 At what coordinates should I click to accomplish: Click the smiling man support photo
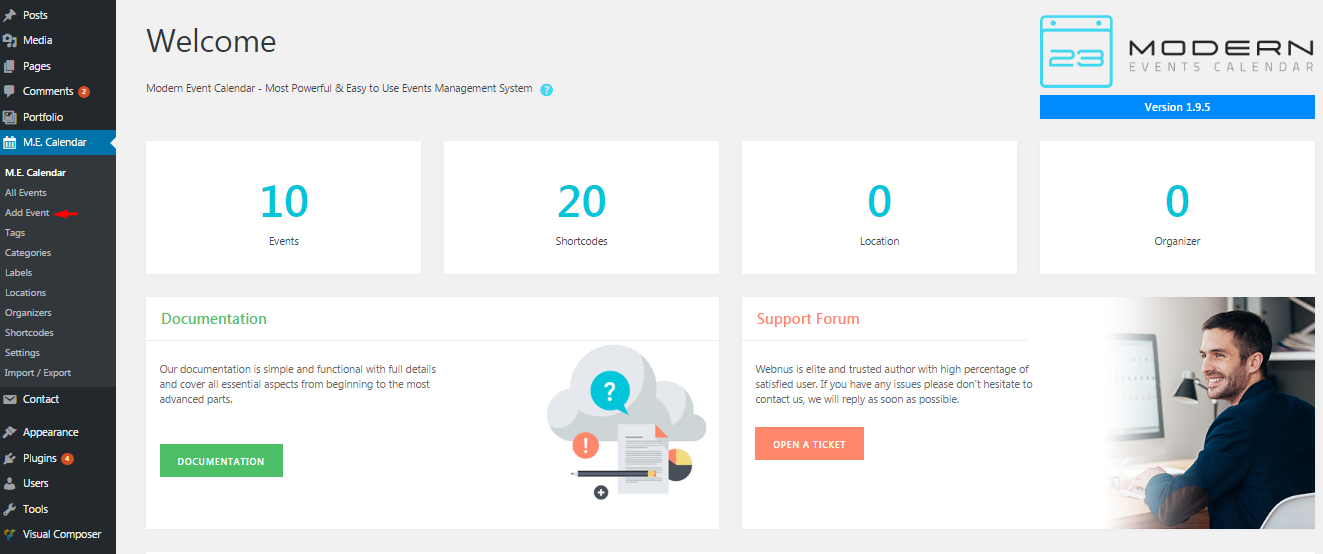tap(1210, 413)
